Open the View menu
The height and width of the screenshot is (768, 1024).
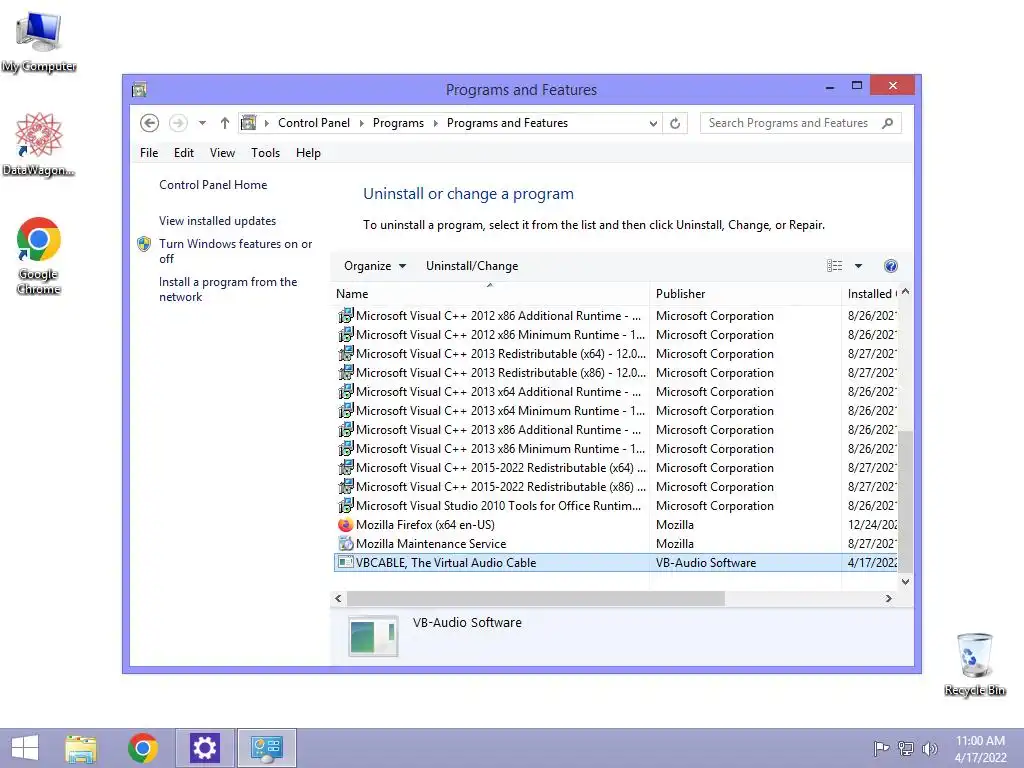point(222,153)
